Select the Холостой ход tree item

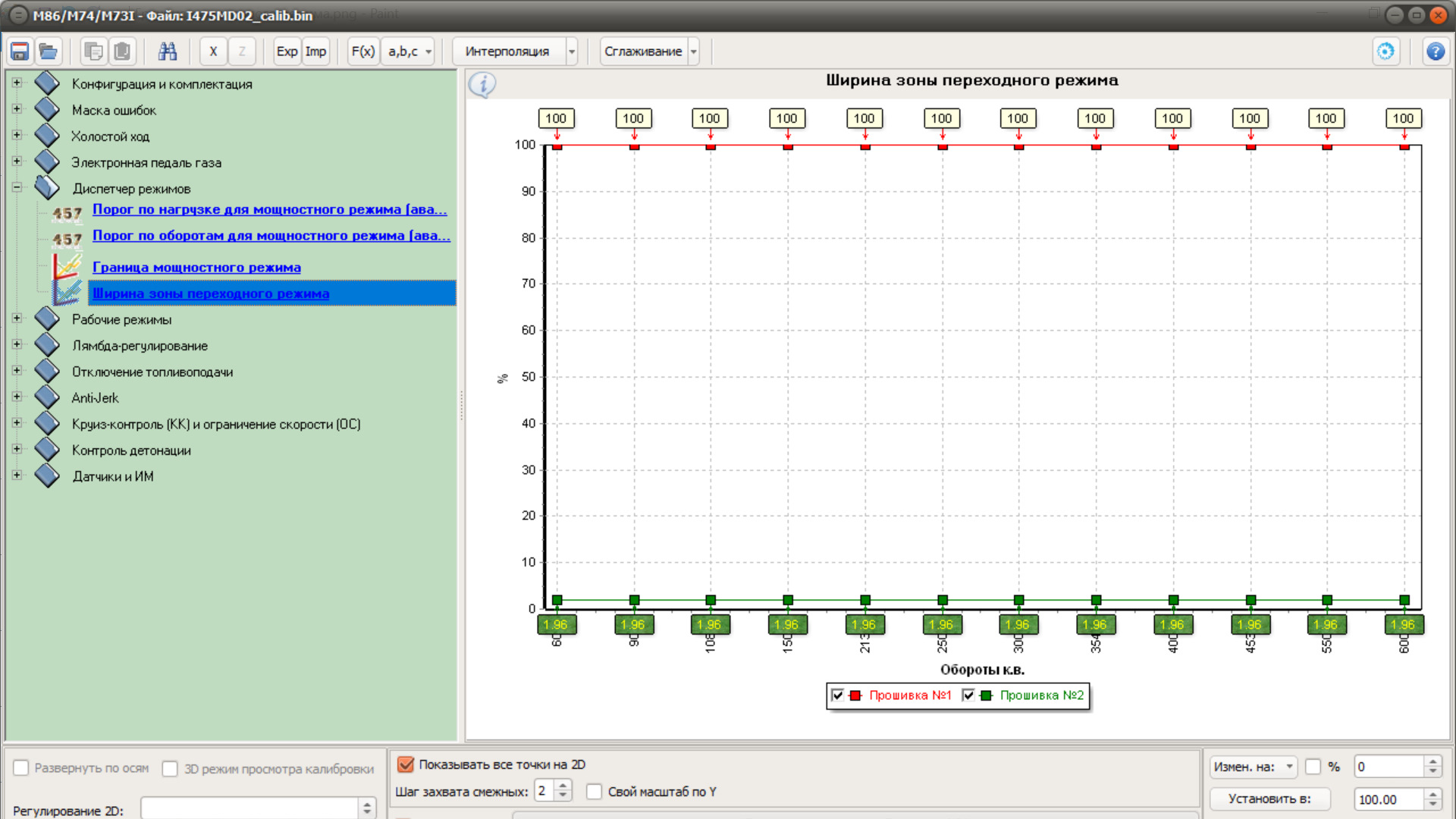110,136
